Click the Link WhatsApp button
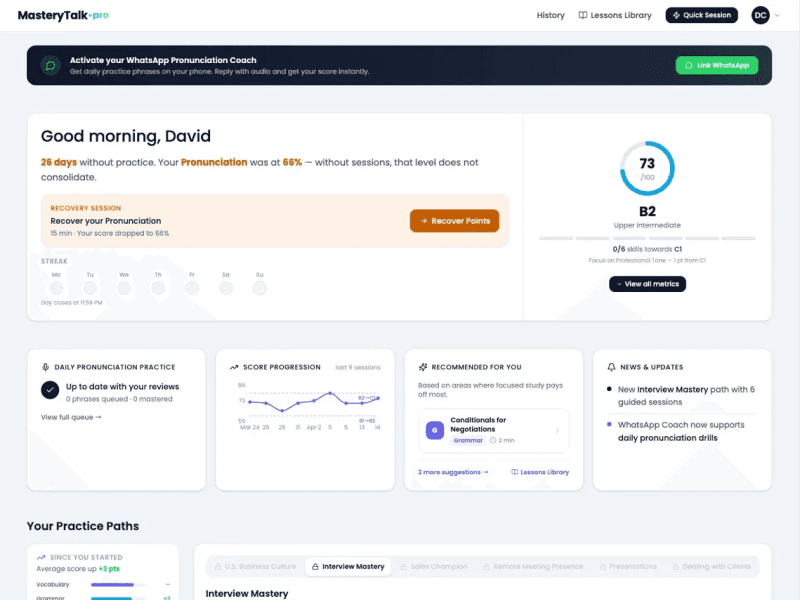Image resolution: width=800 pixels, height=600 pixels. click(716, 65)
